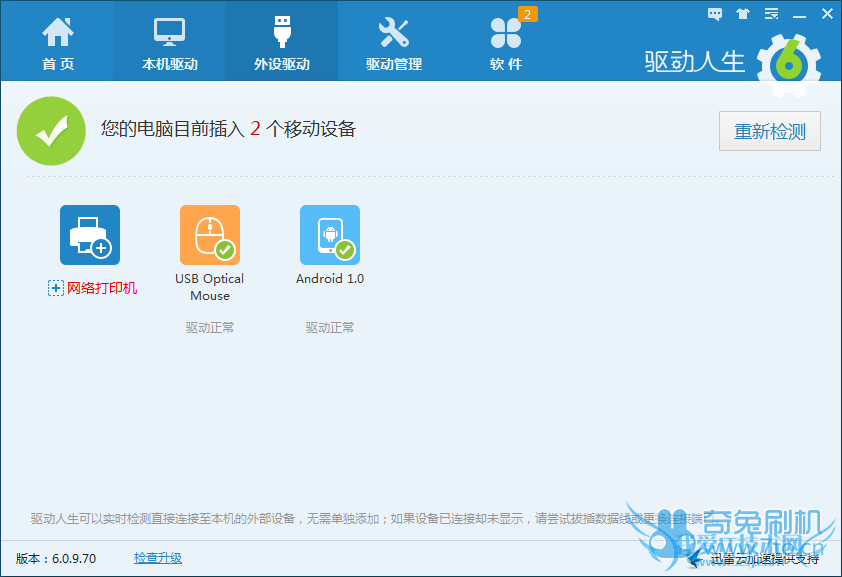Close the 驱动人生 window

pyautogui.click(x=827, y=14)
